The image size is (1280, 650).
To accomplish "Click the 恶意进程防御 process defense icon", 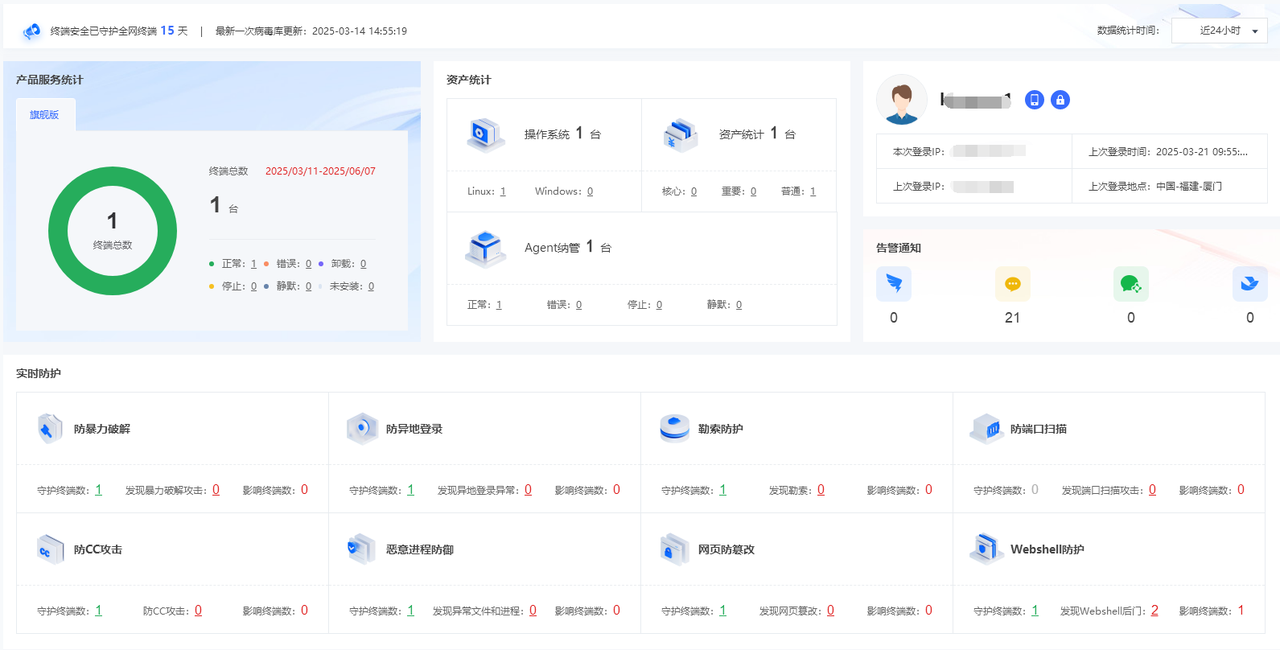I will coord(361,549).
